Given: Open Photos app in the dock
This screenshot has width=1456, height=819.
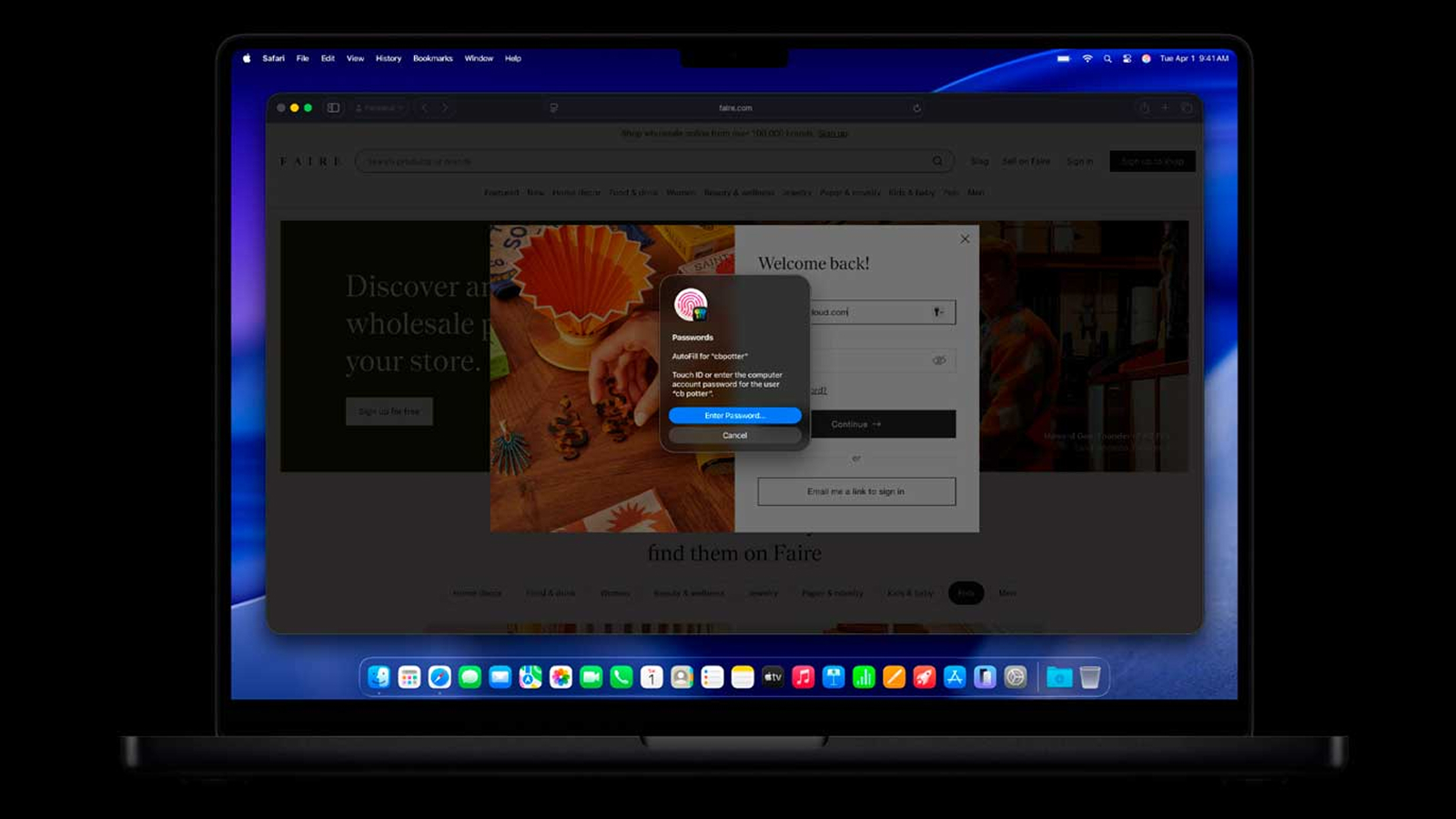Looking at the screenshot, I should coord(561,677).
